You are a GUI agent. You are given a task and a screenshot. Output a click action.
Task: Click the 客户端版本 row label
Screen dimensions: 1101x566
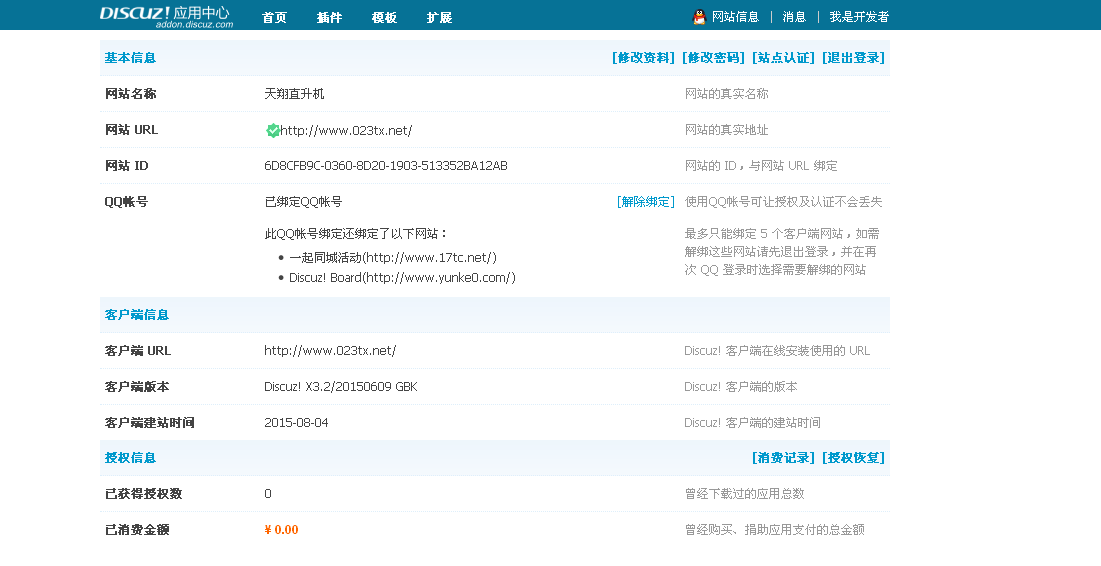pos(137,386)
